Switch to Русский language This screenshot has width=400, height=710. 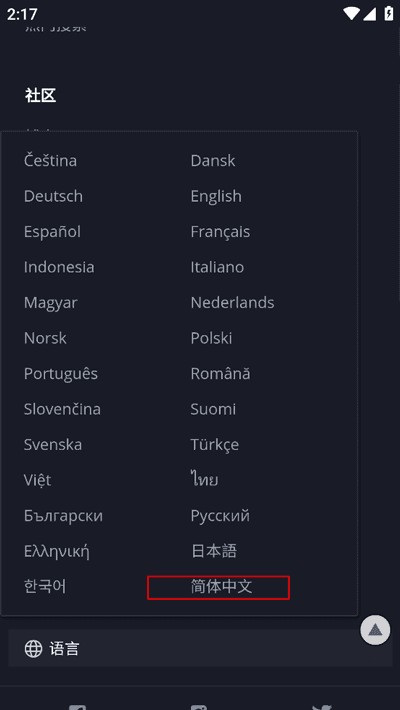pyautogui.click(x=220, y=516)
